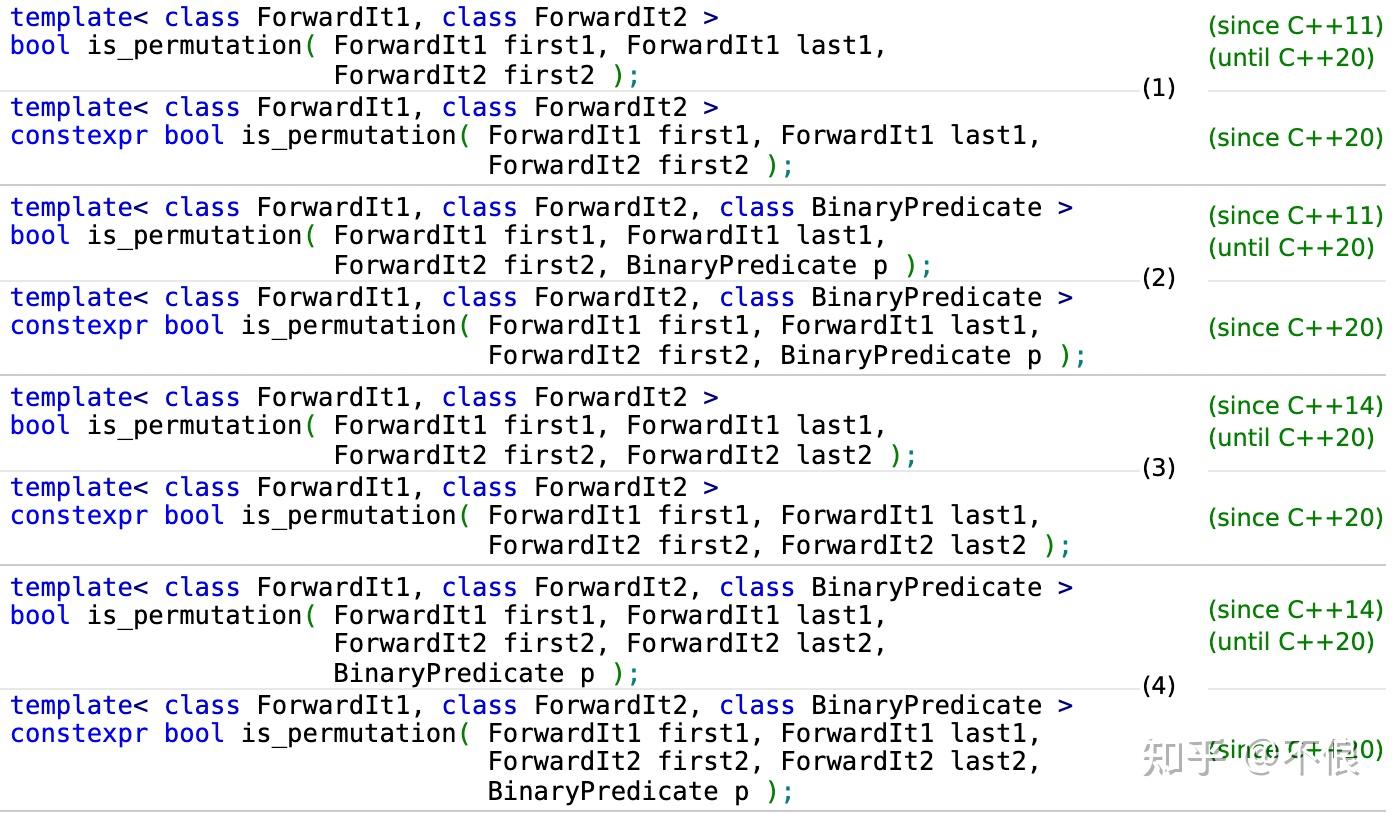Select "(since C++11)" beside overload (1)

(1296, 26)
